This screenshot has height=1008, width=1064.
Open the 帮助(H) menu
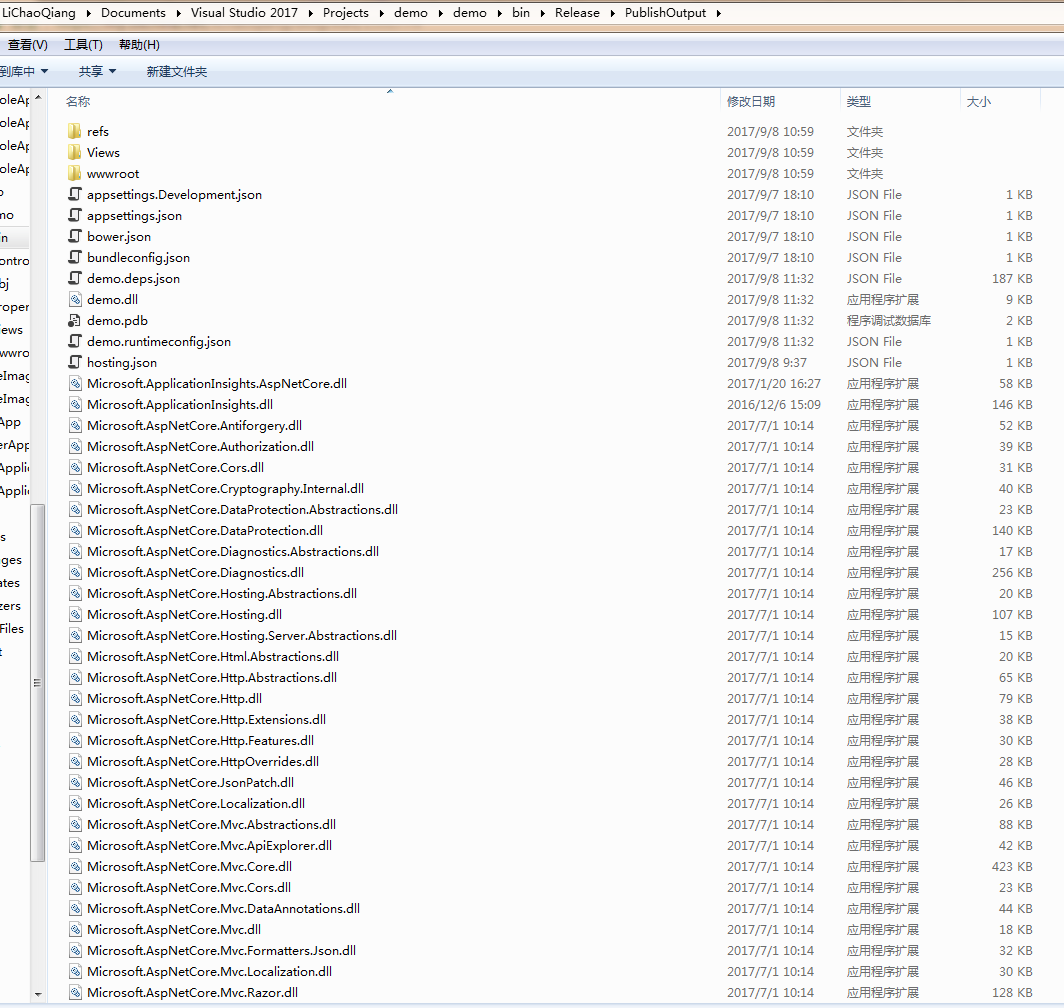[139, 45]
